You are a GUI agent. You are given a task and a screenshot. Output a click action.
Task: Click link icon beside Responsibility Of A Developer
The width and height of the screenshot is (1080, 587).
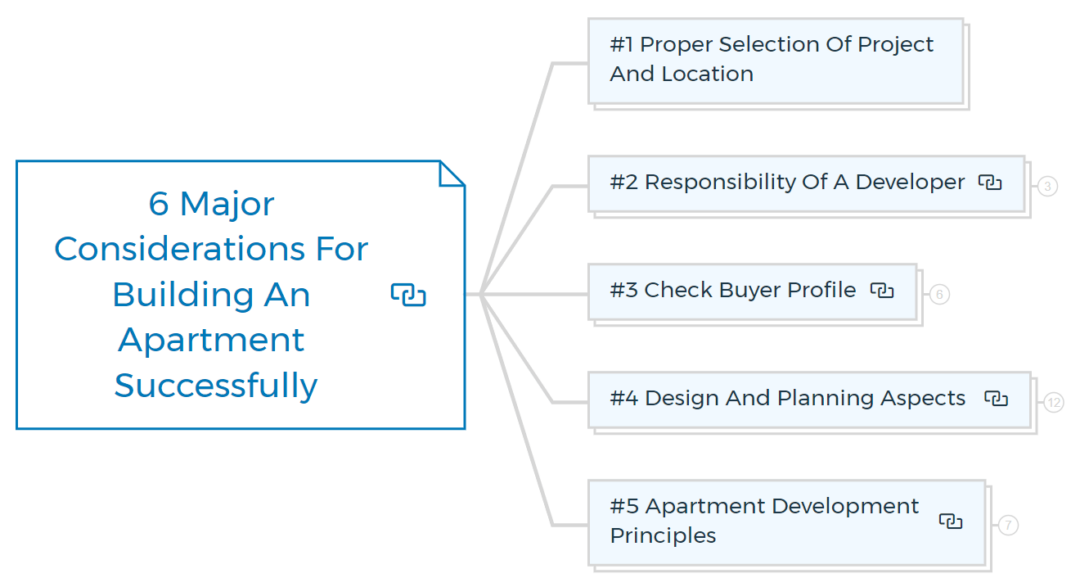tap(990, 183)
